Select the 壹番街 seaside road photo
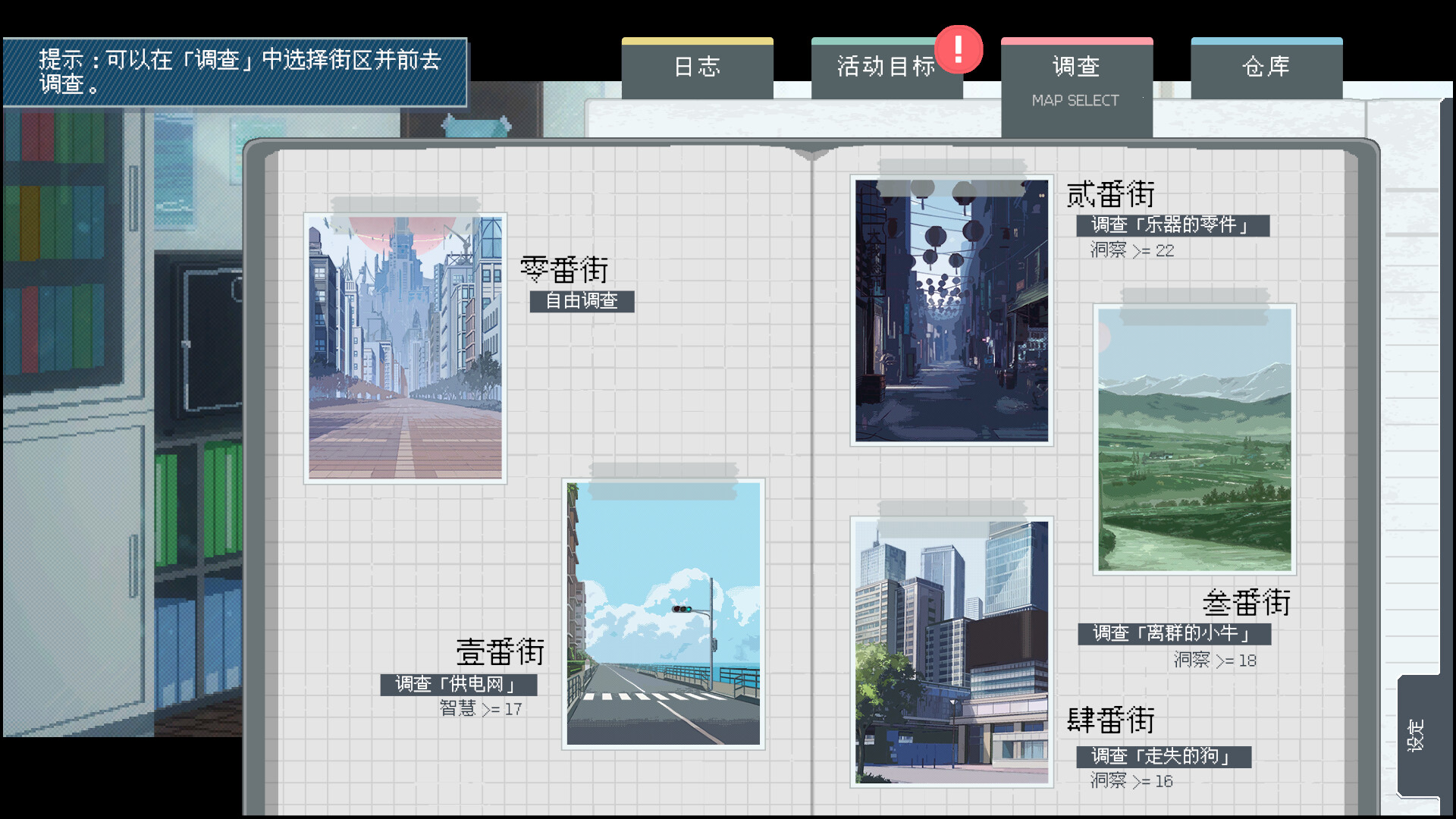 click(x=663, y=613)
